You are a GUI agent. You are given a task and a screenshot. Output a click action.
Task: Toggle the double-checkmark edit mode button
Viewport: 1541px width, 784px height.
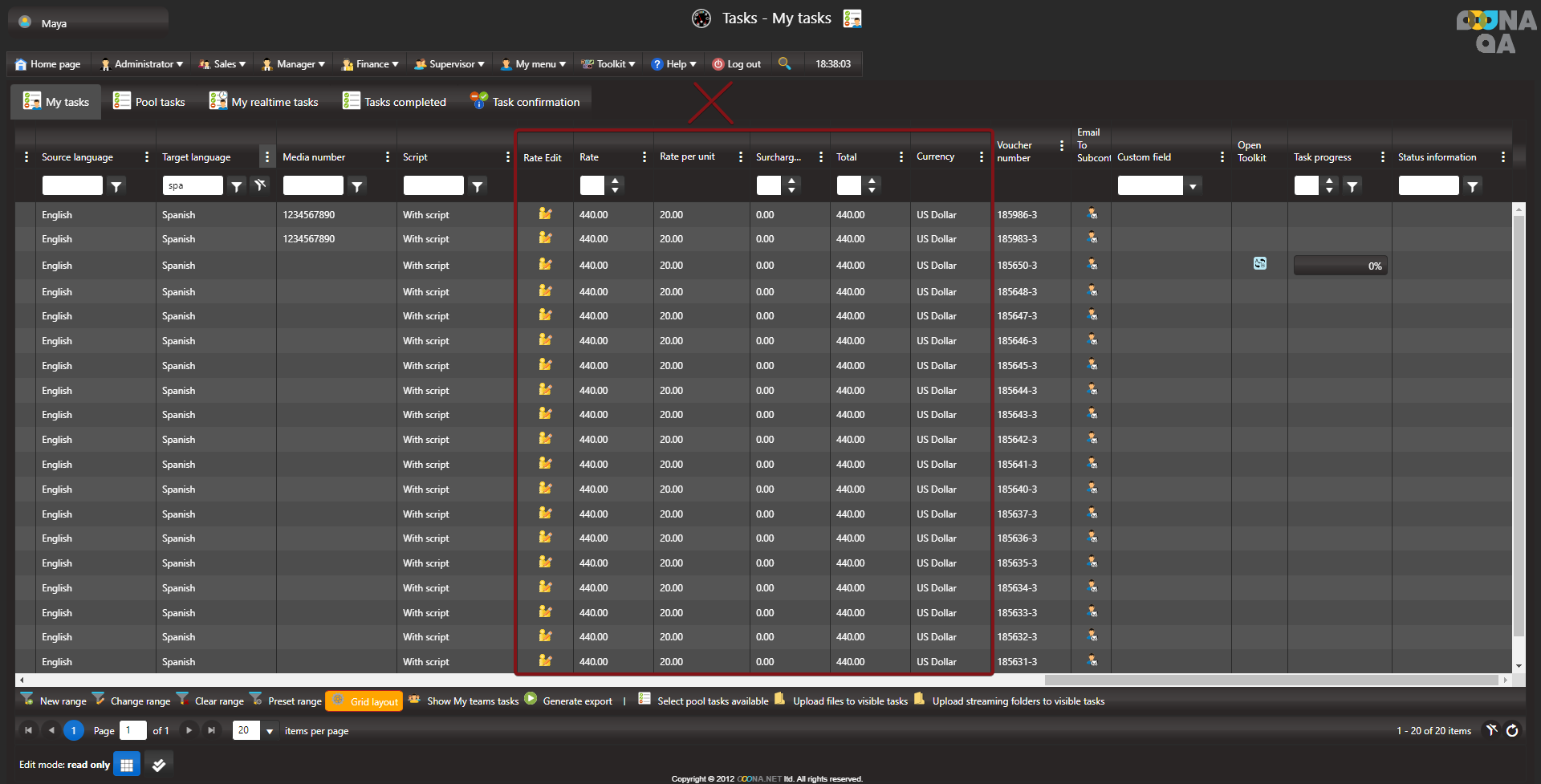click(159, 765)
